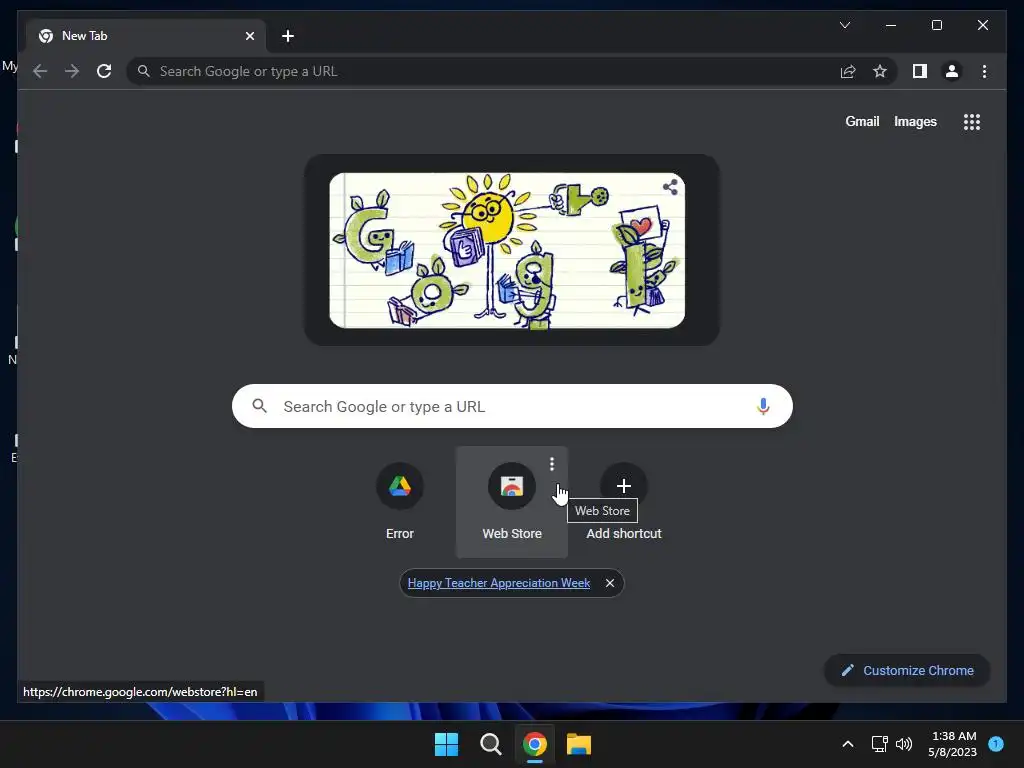Open more actions for Web Store shortcut
Image resolution: width=1024 pixels, height=768 pixels.
(552, 464)
